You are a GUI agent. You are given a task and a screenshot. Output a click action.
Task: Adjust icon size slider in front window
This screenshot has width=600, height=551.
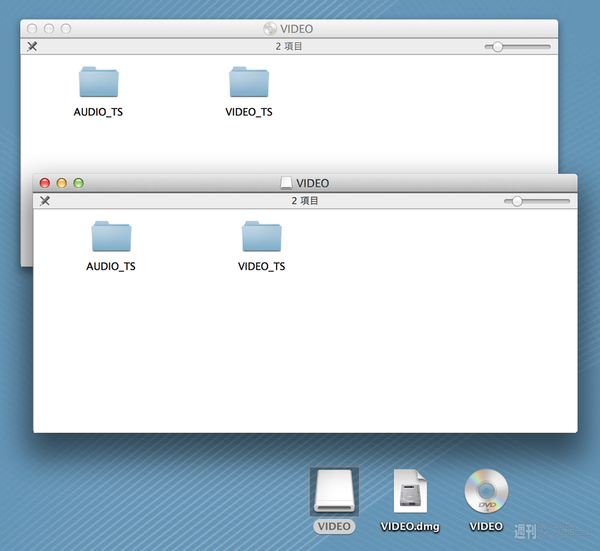[x=537, y=201]
